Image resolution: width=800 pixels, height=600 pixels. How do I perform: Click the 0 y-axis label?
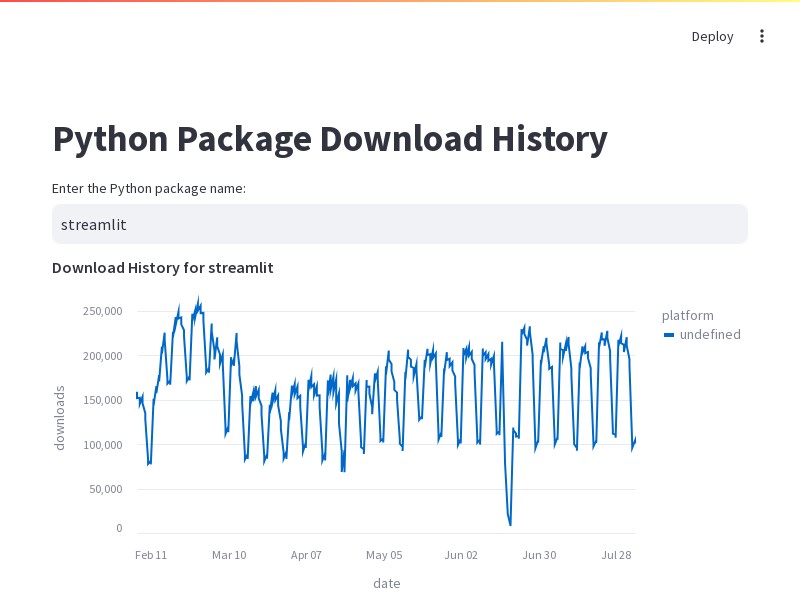coord(119,528)
